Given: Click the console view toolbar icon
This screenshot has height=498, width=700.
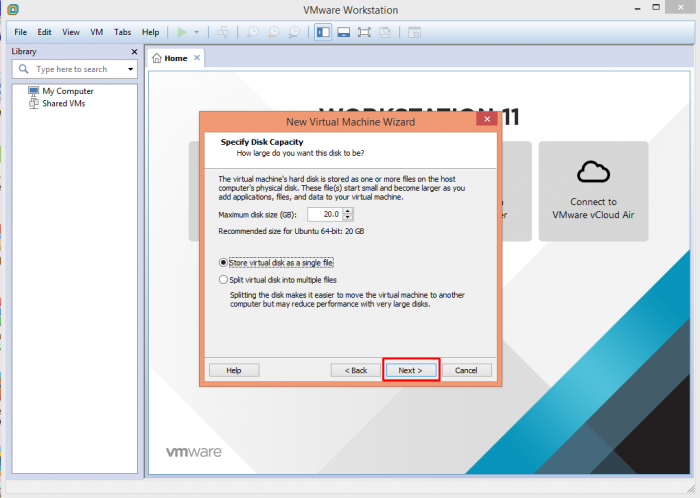Looking at the screenshot, I should [x=414, y=32].
